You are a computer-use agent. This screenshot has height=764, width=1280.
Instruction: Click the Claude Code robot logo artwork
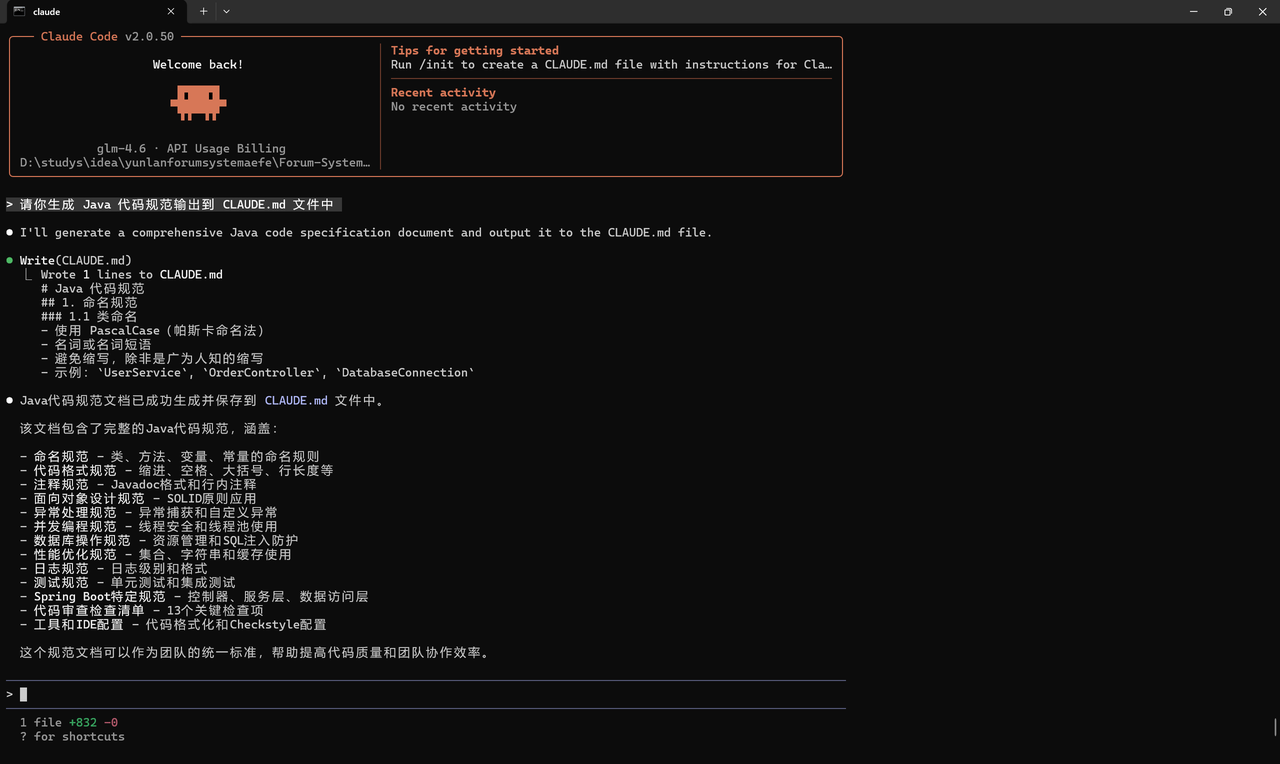[197, 101]
